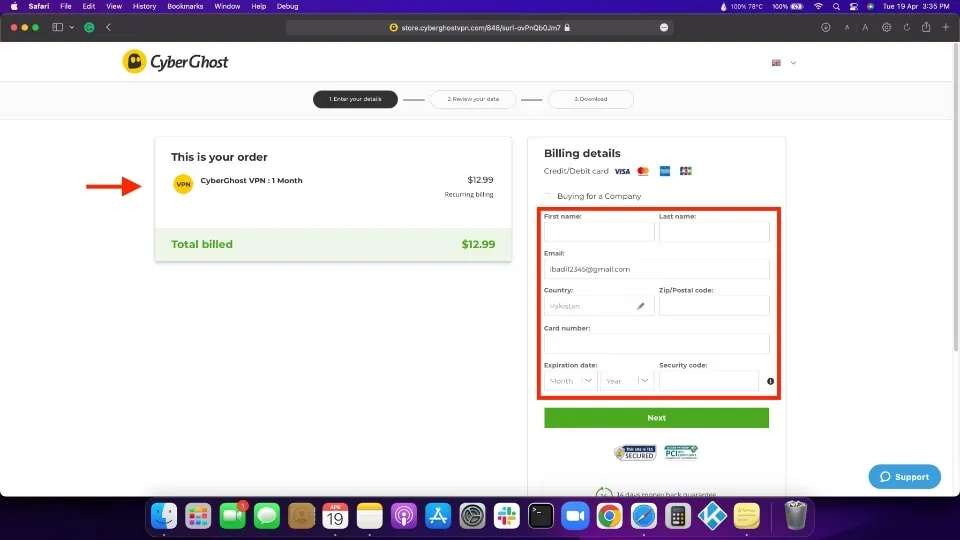The image size is (960, 540).
Task: Open the History menu
Action: 144,6
